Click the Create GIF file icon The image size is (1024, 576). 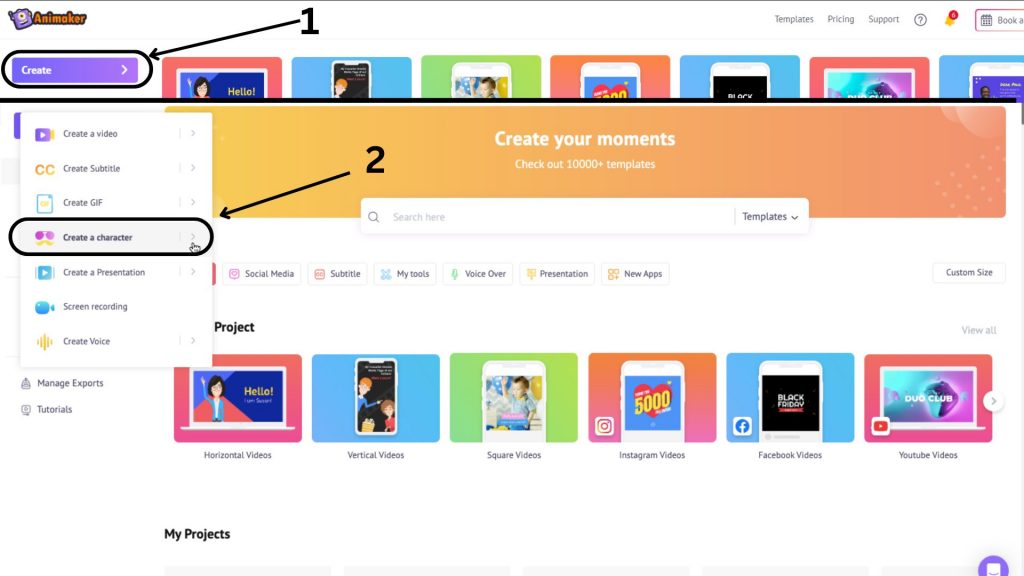tap(44, 203)
